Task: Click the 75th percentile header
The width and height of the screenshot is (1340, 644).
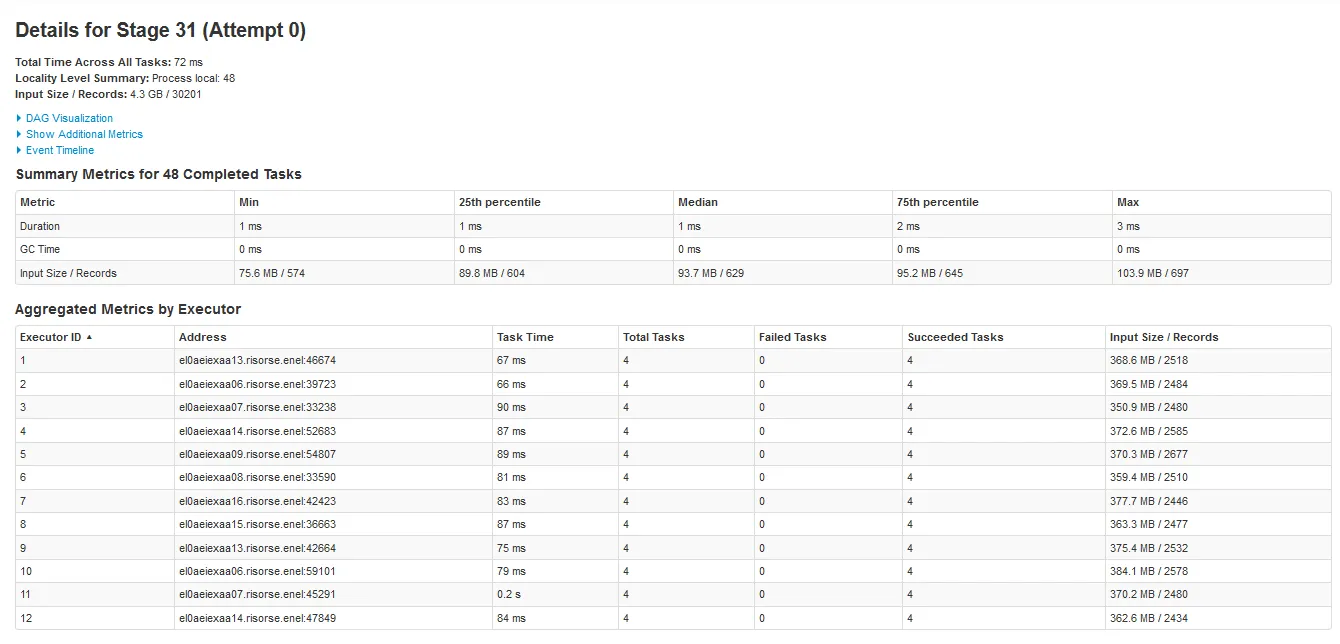Action: pos(938,202)
